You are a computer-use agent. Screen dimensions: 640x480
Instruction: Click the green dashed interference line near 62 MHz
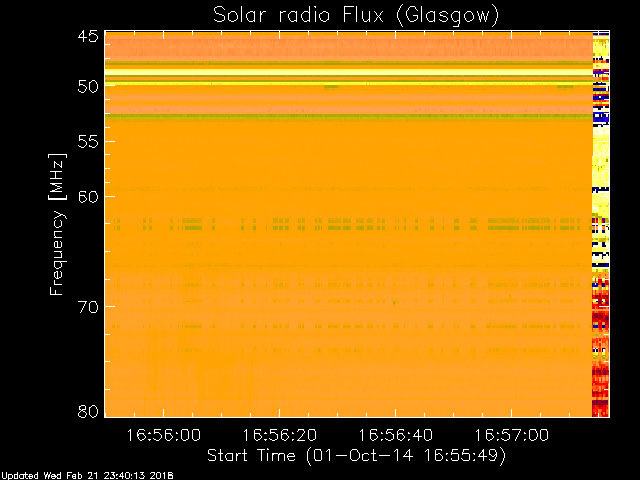(x=349, y=224)
